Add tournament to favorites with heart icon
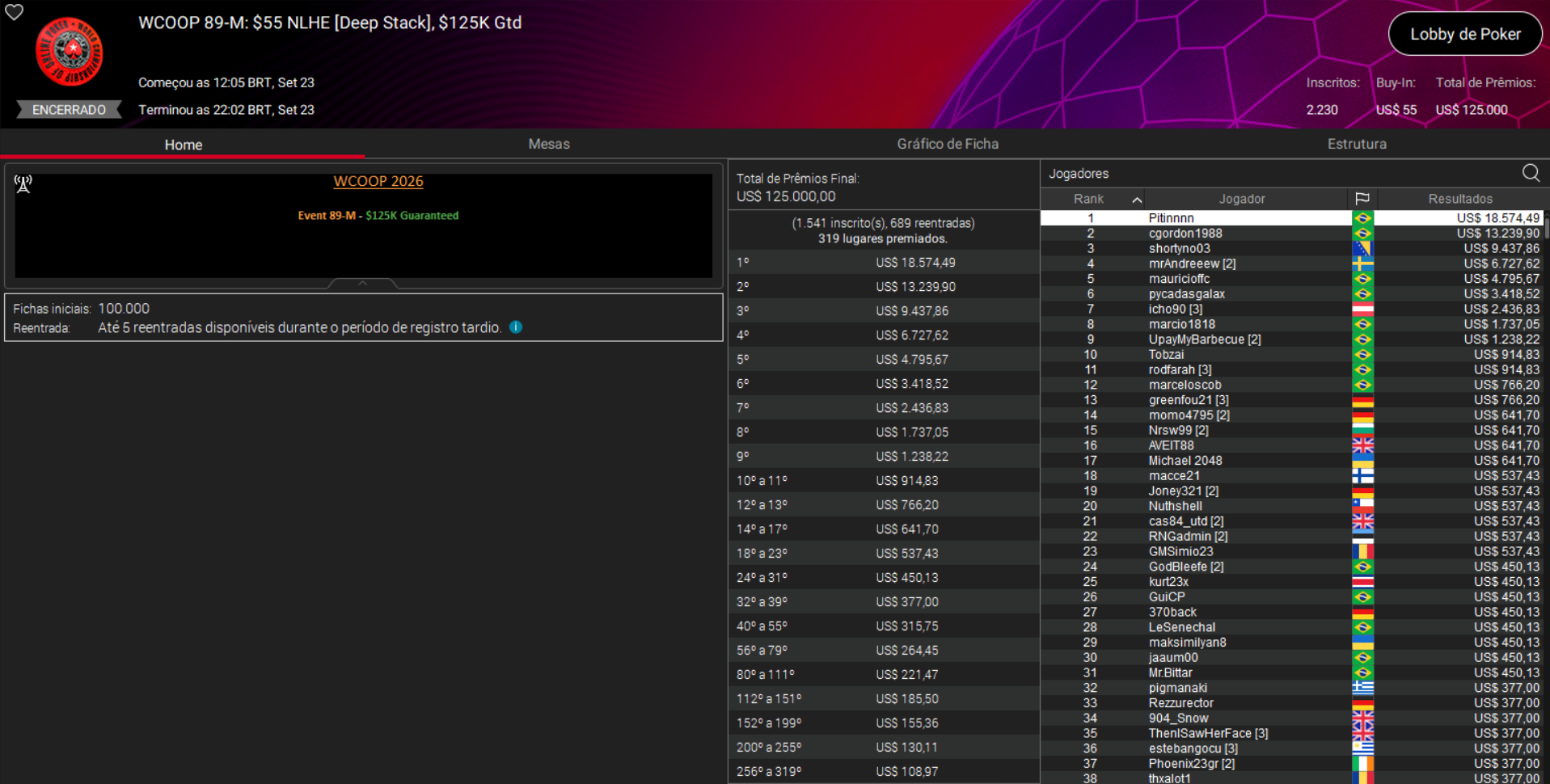The height and width of the screenshot is (784, 1550). pyautogui.click(x=15, y=12)
